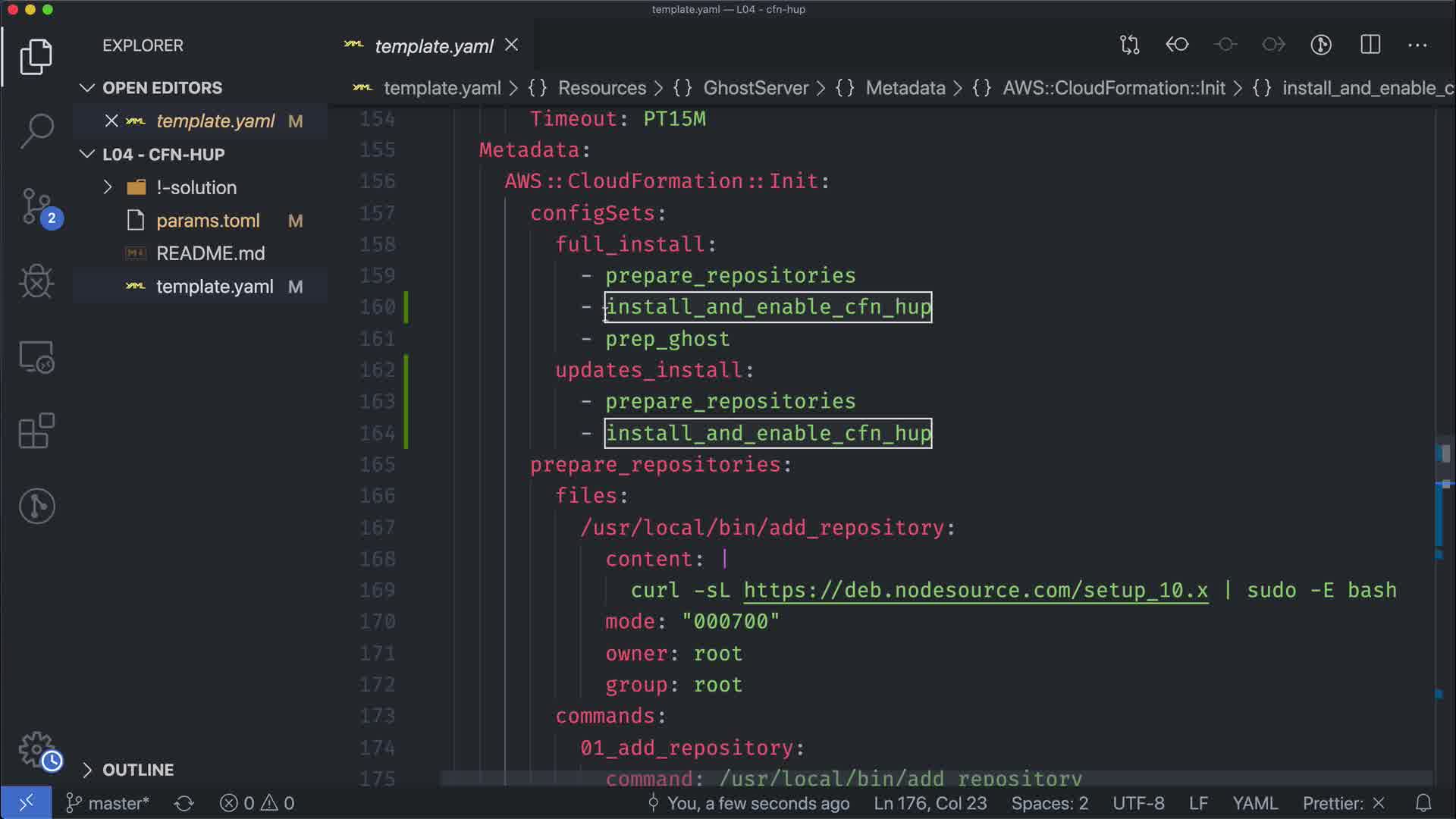Close the template.yaml editor tab

pyautogui.click(x=512, y=45)
